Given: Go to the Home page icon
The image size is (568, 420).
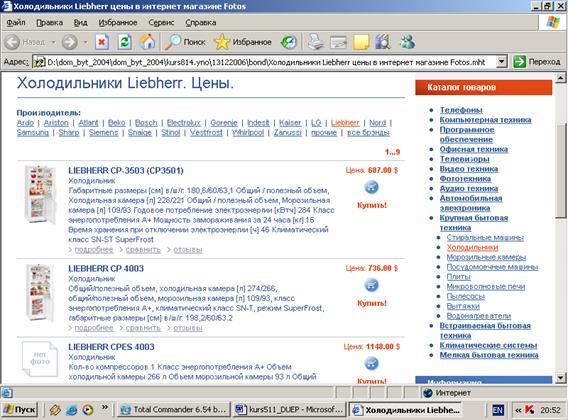Looking at the screenshot, I should 147,42.
